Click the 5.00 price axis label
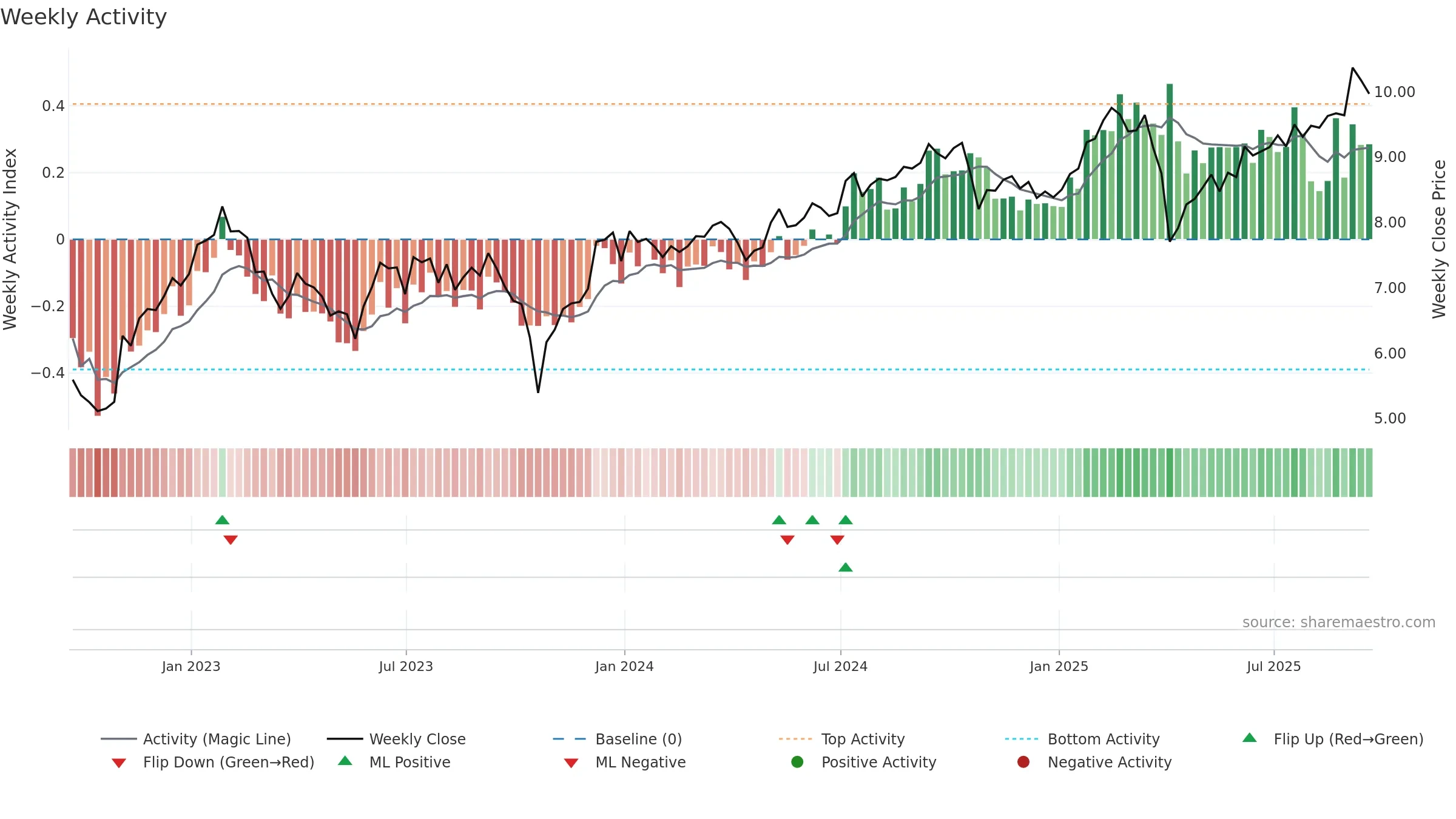 coord(1390,418)
